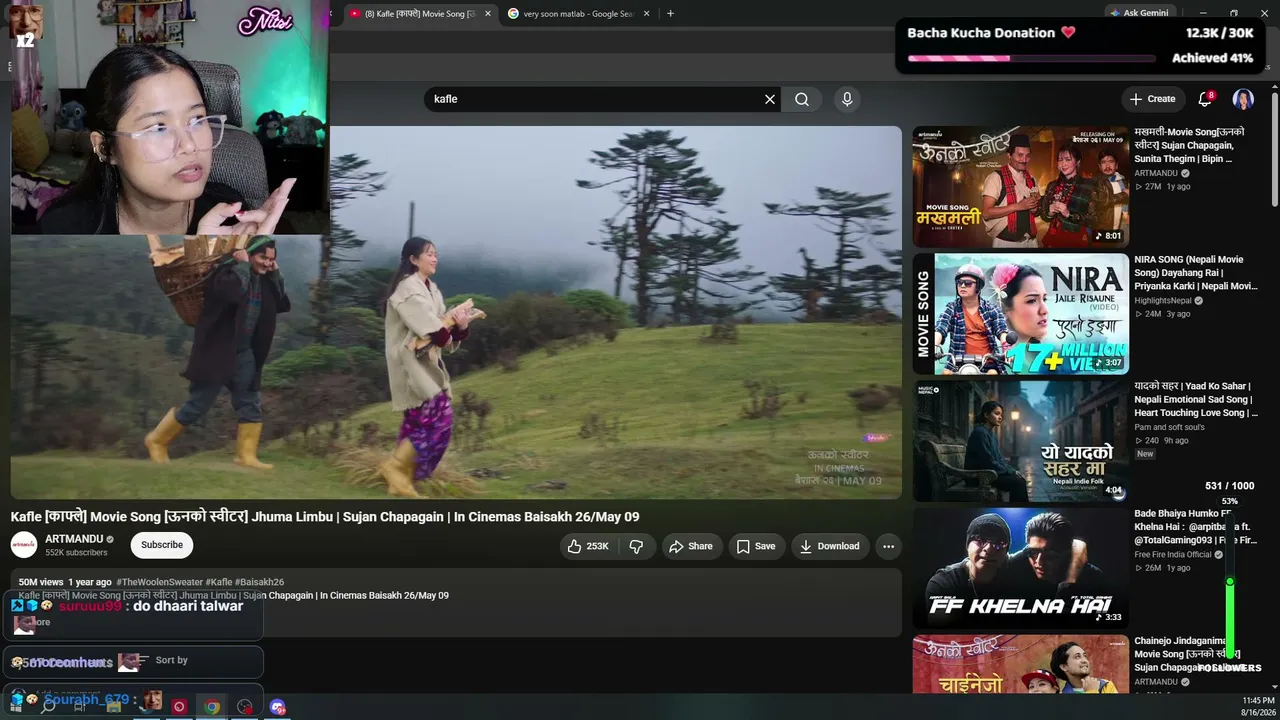
Task: Like the Kafle video (253K)
Action: tap(587, 546)
